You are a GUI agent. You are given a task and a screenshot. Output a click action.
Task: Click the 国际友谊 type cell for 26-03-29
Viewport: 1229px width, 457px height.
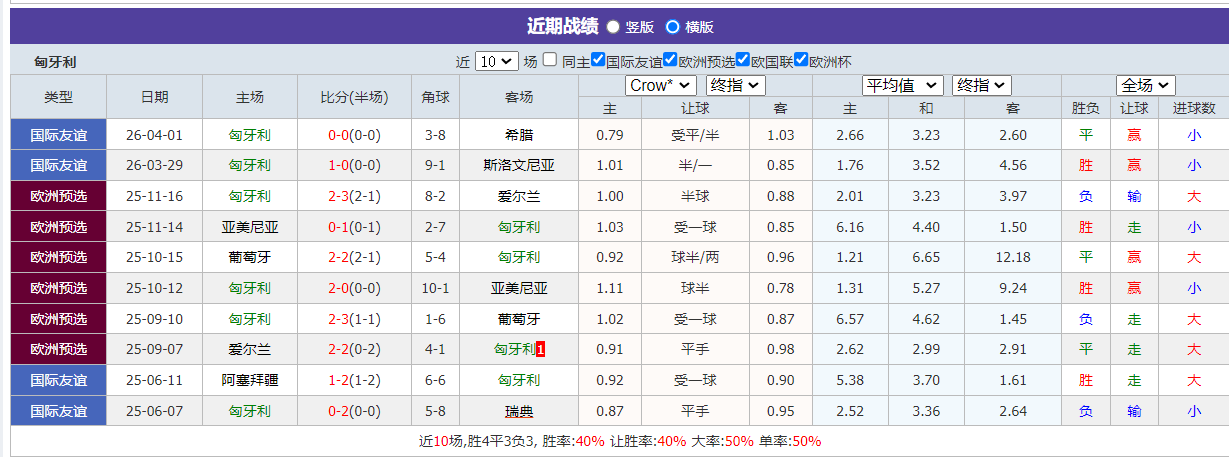pos(58,165)
